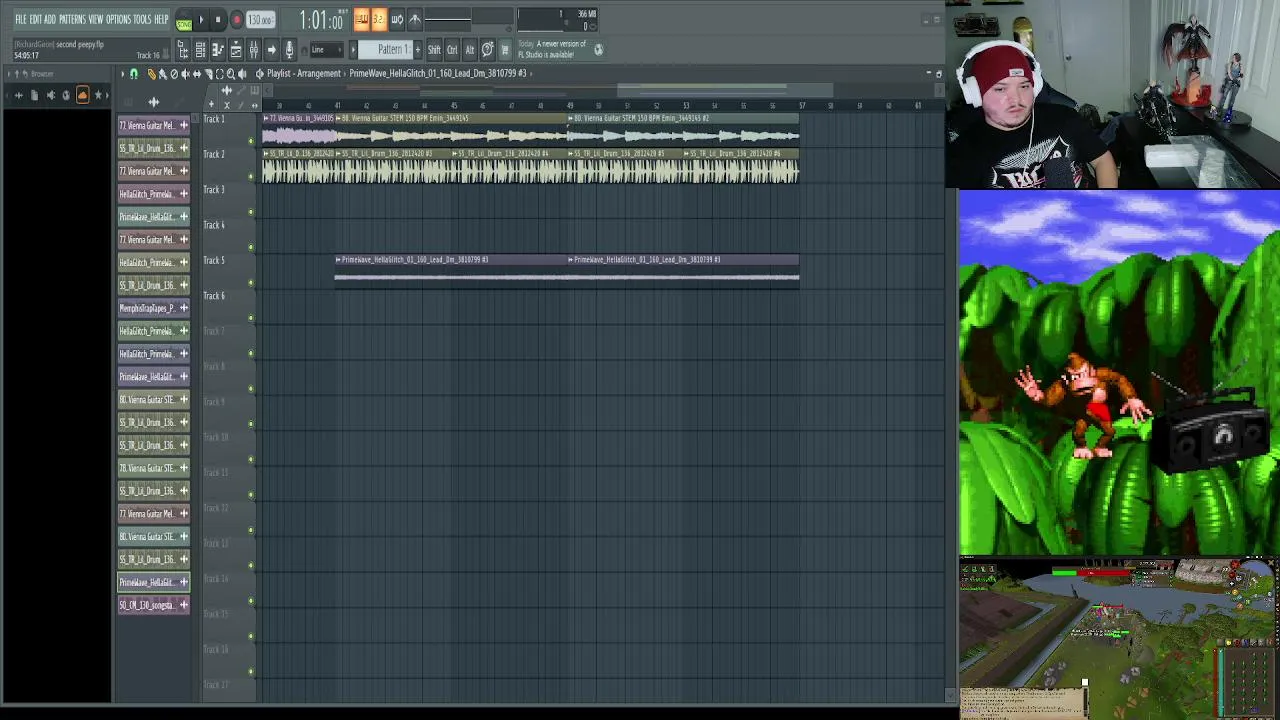Mute Track 2 with its green light
This screenshot has width=1280, height=720.
251,176
